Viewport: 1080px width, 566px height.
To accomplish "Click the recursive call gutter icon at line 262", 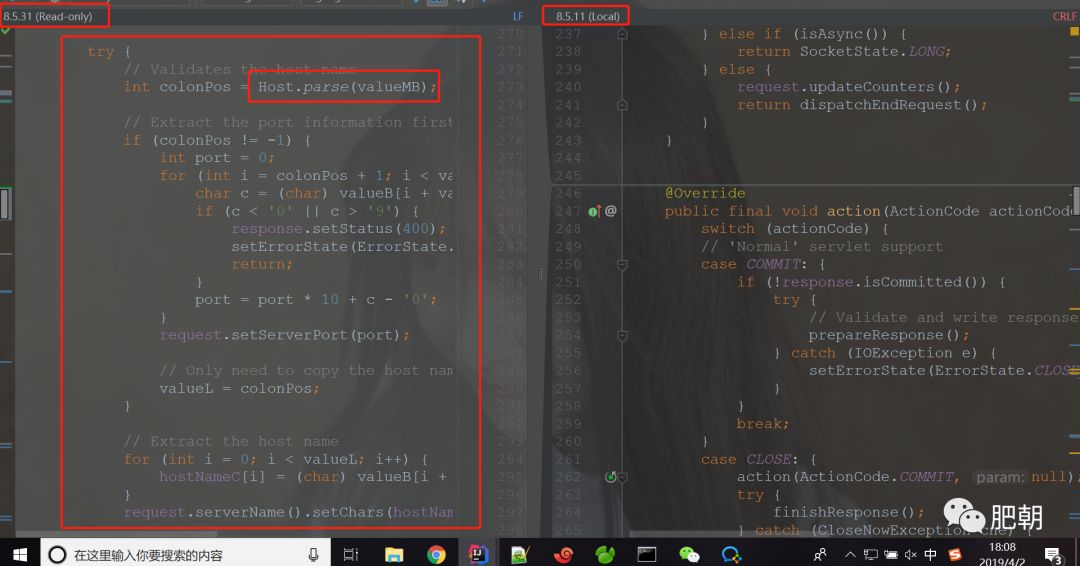I will pyautogui.click(x=610, y=477).
